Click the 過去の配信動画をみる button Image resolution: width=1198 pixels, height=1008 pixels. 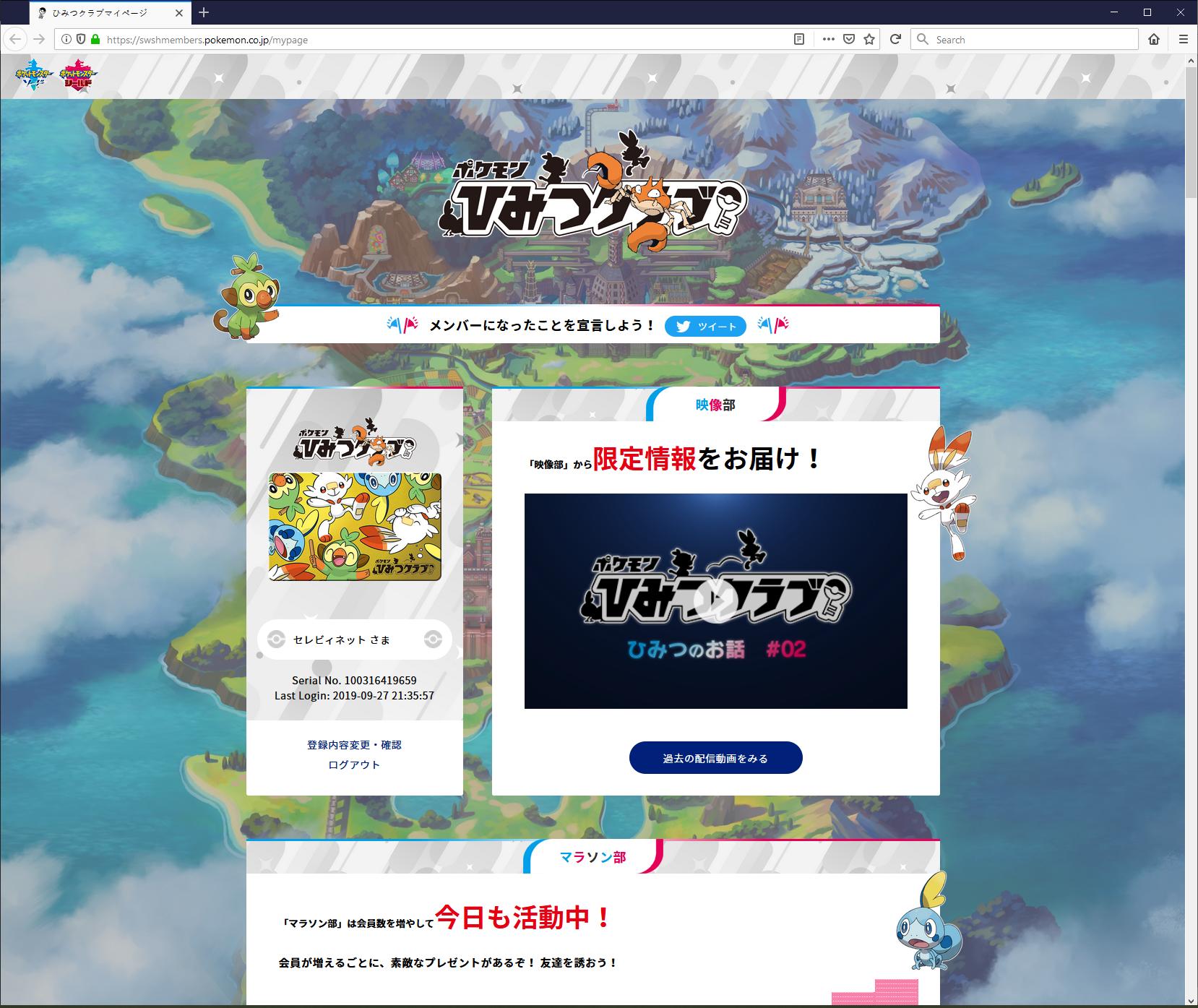click(715, 758)
